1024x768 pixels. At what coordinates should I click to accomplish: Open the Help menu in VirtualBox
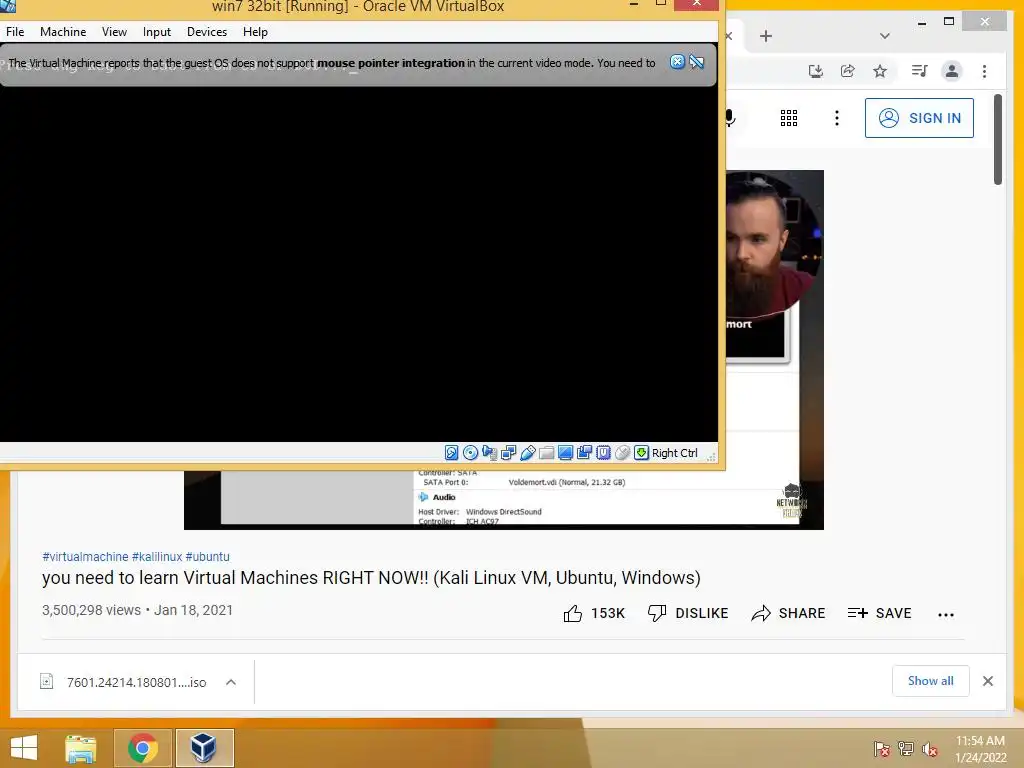click(x=255, y=31)
